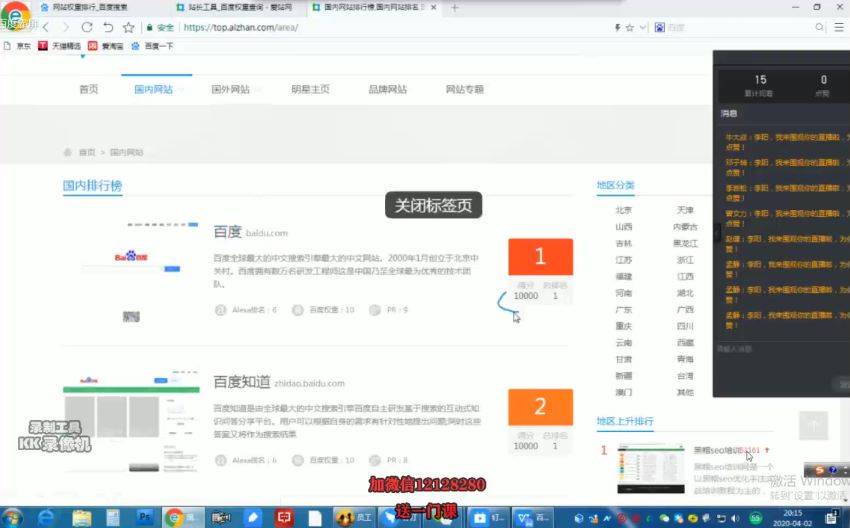Open the 百度一下 bookmark

(152, 46)
